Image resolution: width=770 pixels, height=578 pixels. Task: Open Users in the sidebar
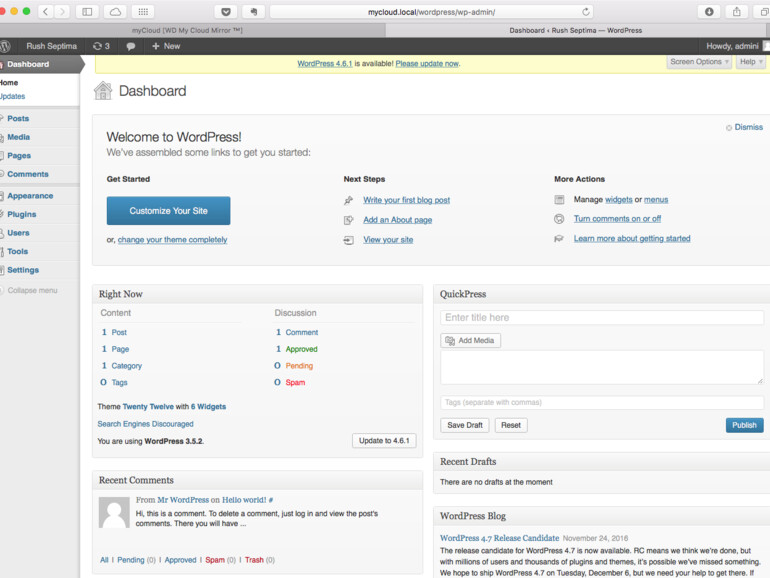click(18, 233)
